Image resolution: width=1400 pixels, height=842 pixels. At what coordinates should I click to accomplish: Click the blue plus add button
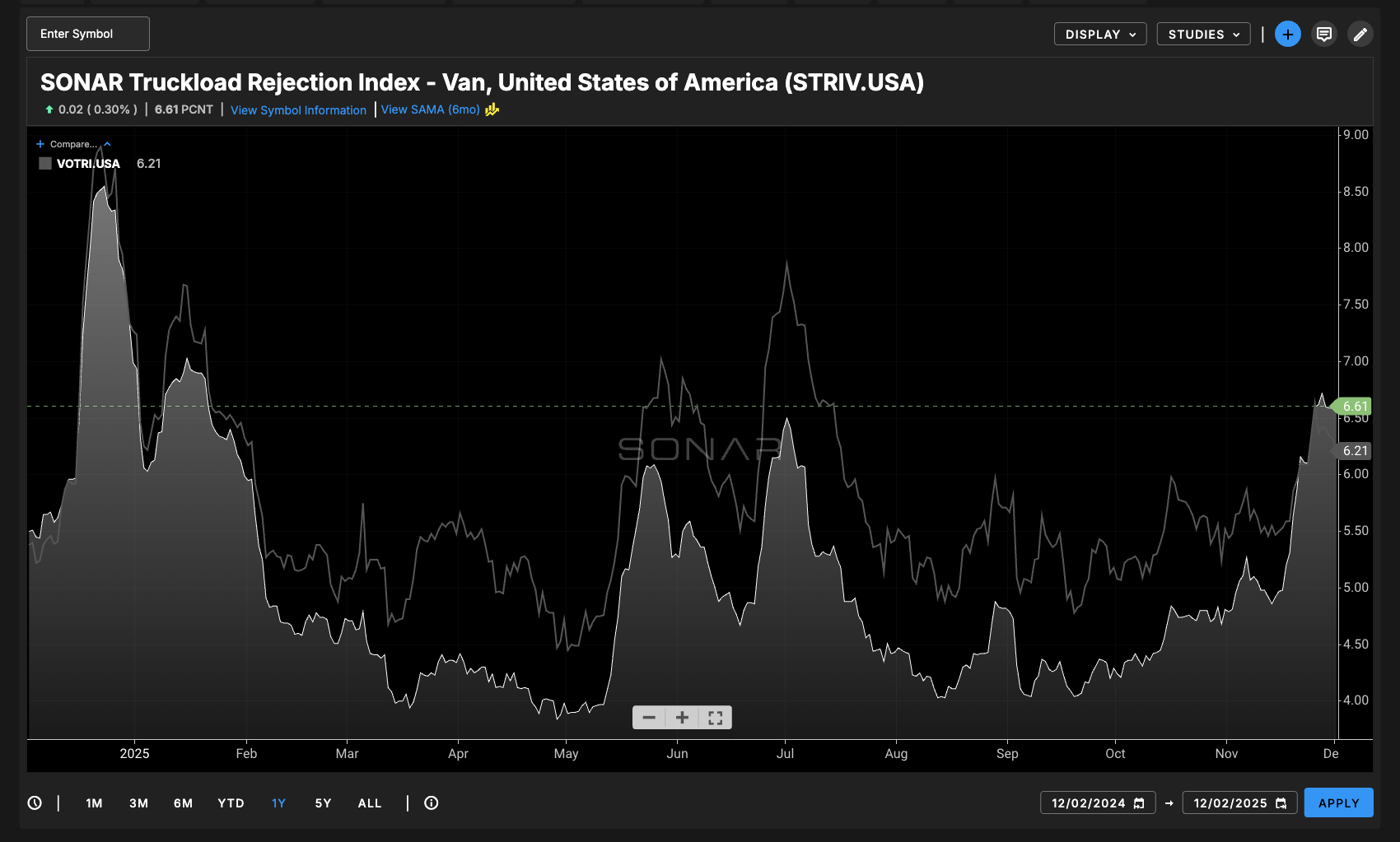pos(1287,35)
